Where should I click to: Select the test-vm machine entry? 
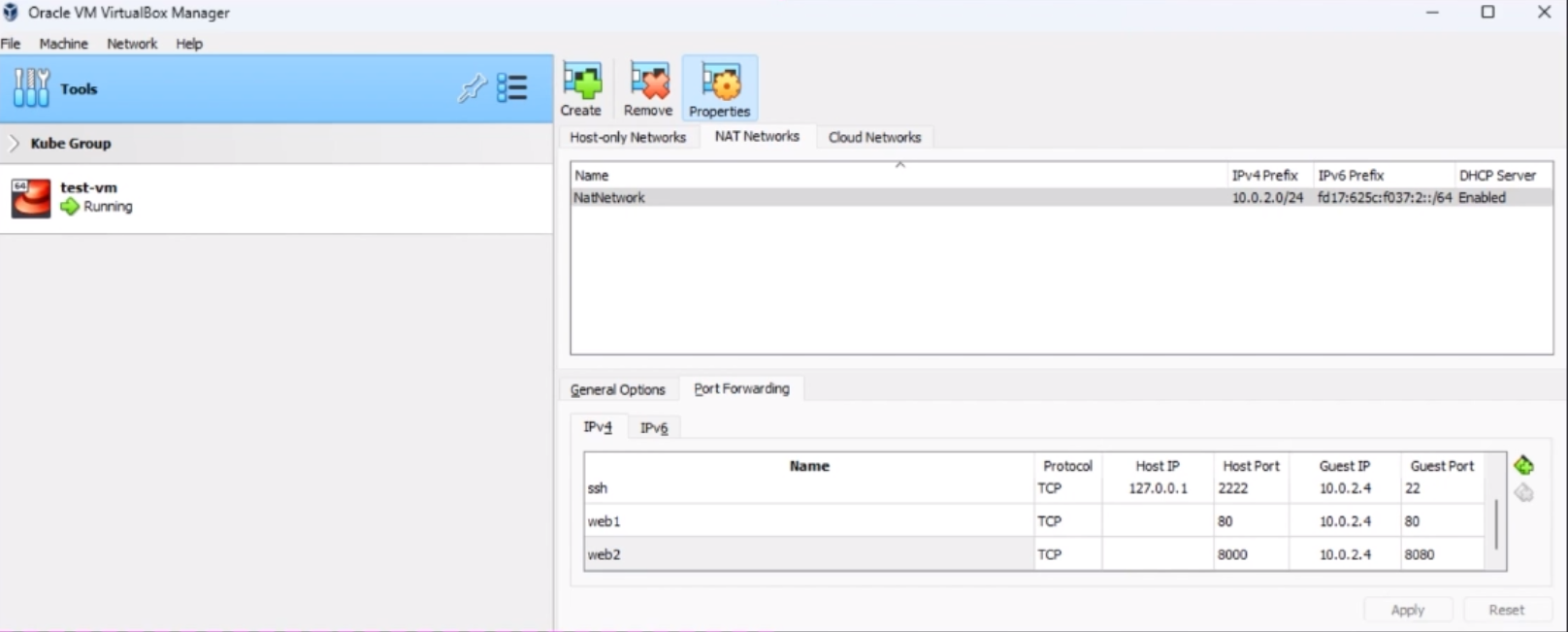point(277,198)
